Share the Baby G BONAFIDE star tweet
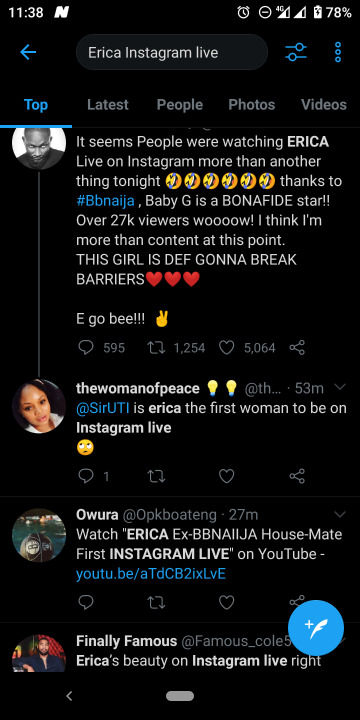The image size is (360, 720). (x=297, y=348)
